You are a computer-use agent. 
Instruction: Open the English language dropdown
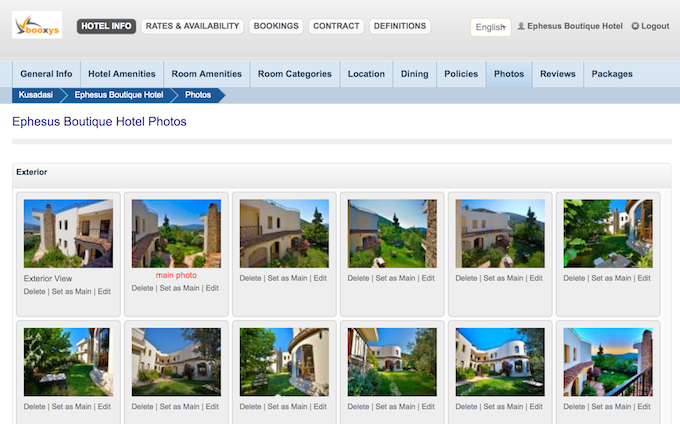[x=490, y=27]
